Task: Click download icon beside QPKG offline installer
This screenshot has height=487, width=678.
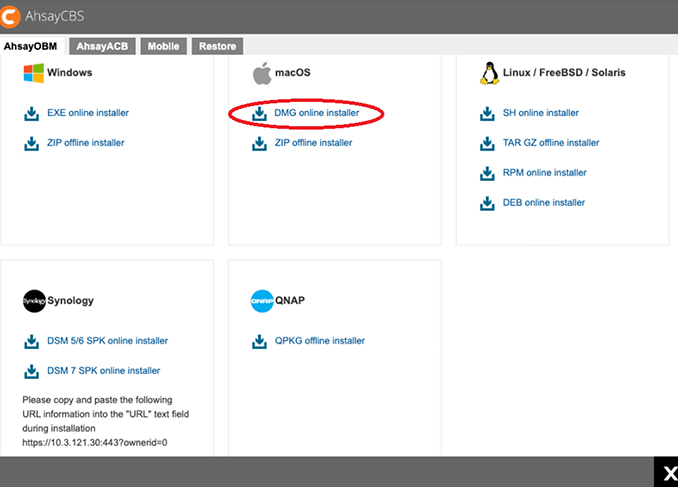Action: [x=259, y=341]
